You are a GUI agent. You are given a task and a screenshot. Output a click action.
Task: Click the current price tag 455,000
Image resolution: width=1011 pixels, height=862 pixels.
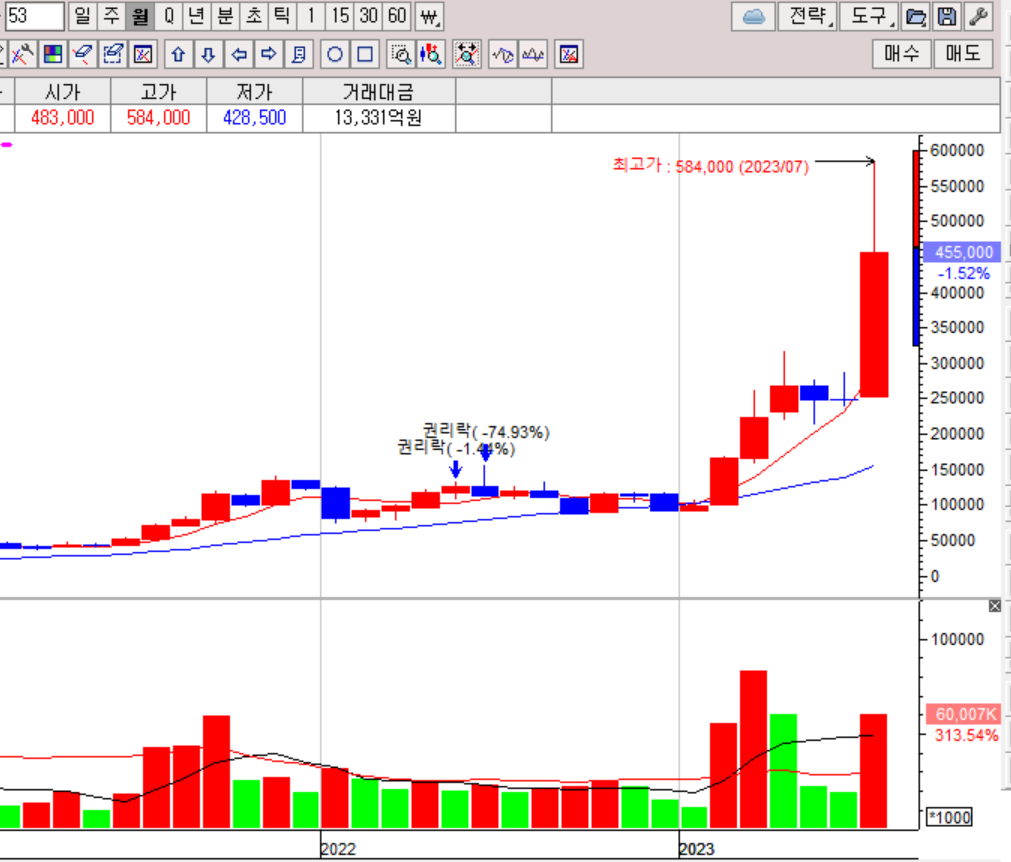point(962,252)
